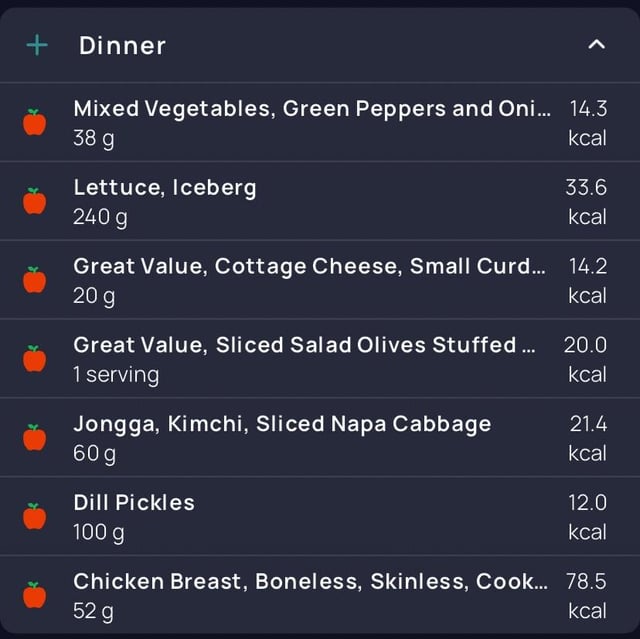Tap the 78.5 kcal value for chicken
The height and width of the screenshot is (639, 640).
coord(587,596)
